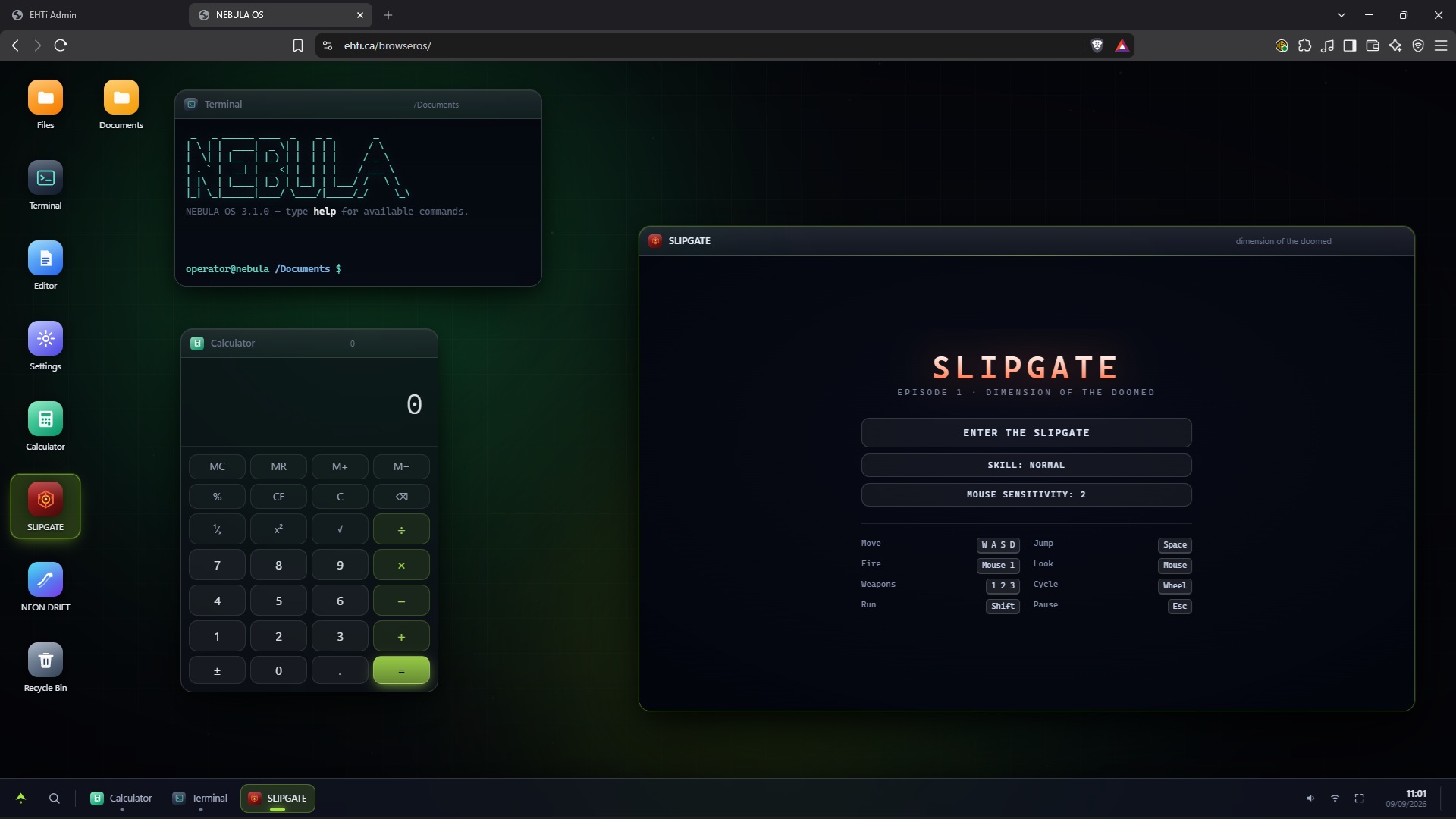The width and height of the screenshot is (1456, 819).
Task: Click the M+ calculator memory button
Action: [x=340, y=466]
